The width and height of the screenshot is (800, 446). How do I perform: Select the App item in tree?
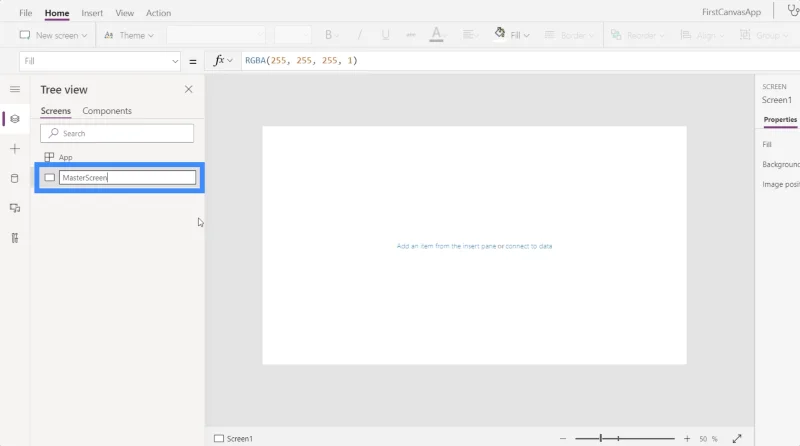click(x=65, y=157)
